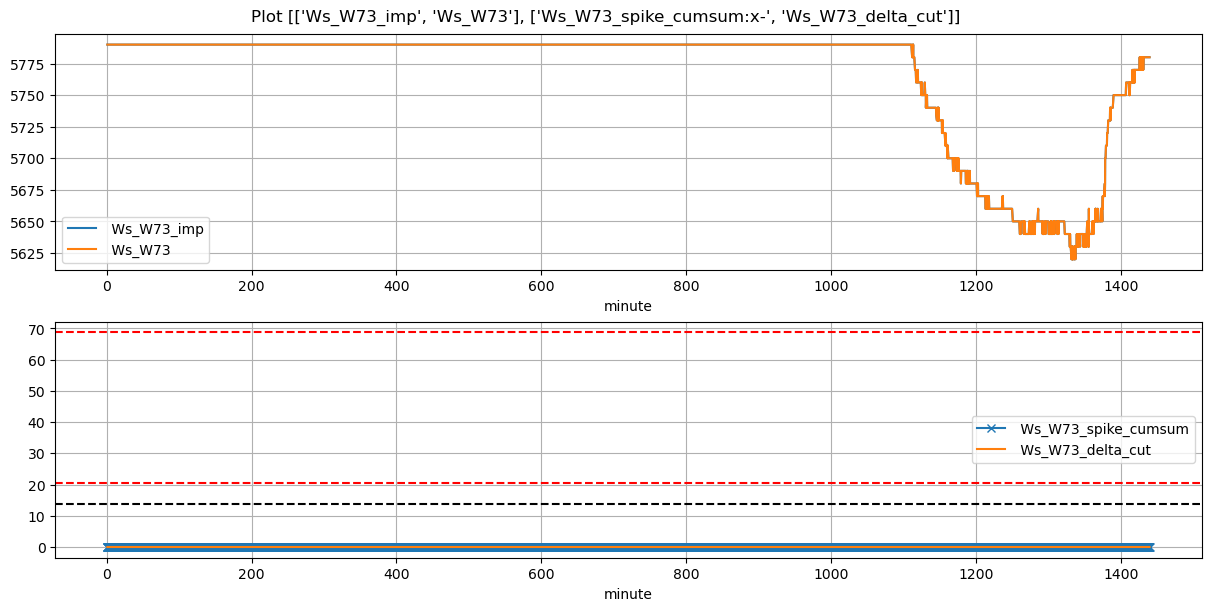Screen dimensions: 1211x611
Task: Click the orange line swatch beside Ws_W73_delta_cut
Action: tap(993, 450)
